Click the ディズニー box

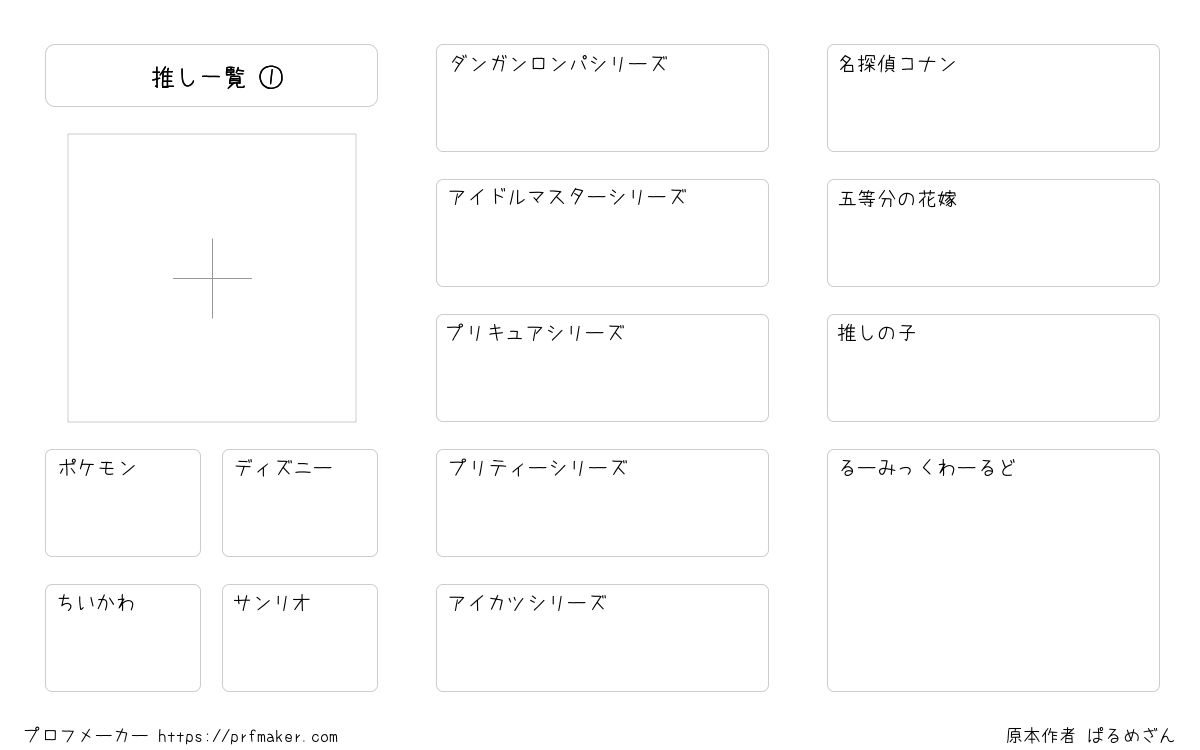coord(300,503)
